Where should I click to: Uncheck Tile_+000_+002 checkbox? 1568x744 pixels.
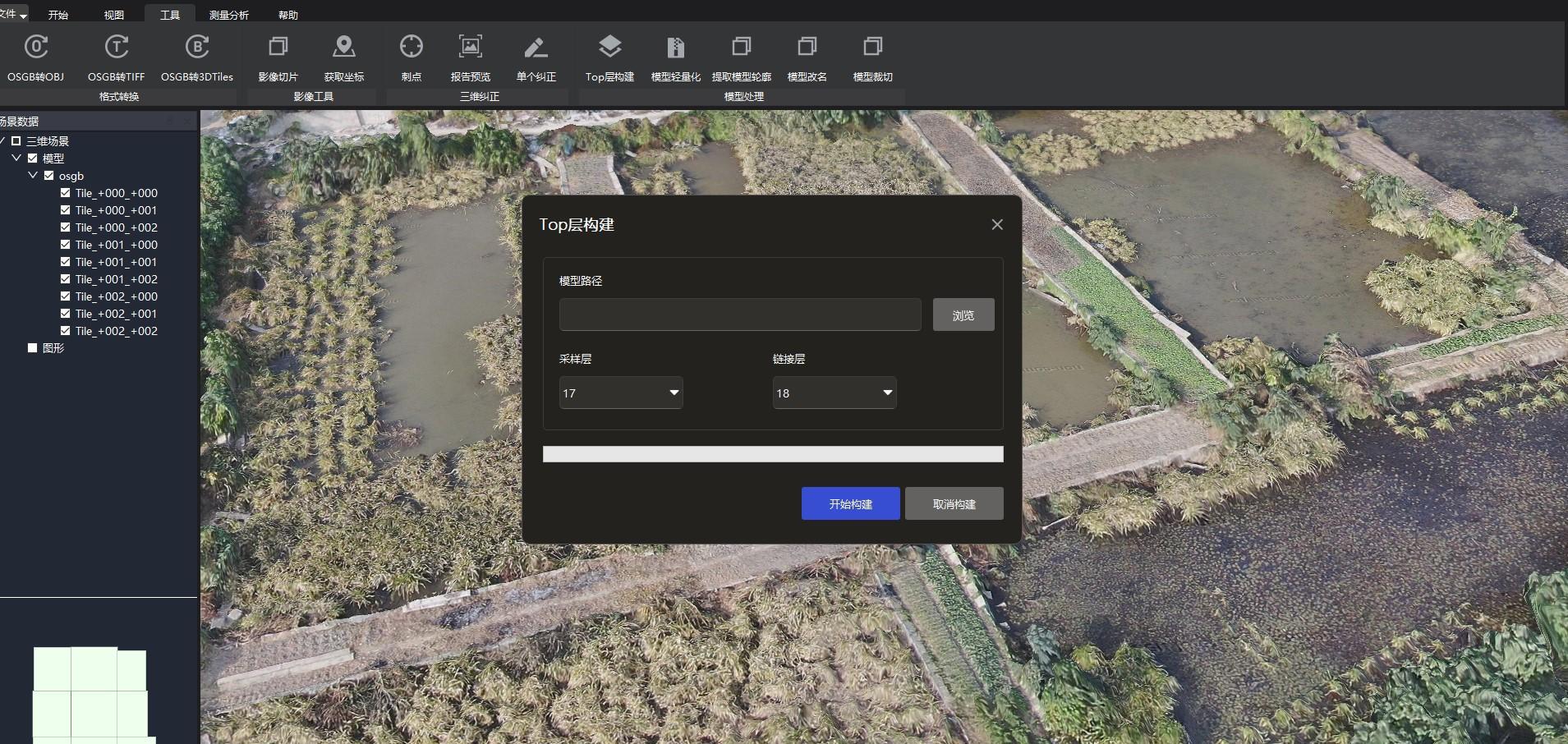point(65,227)
